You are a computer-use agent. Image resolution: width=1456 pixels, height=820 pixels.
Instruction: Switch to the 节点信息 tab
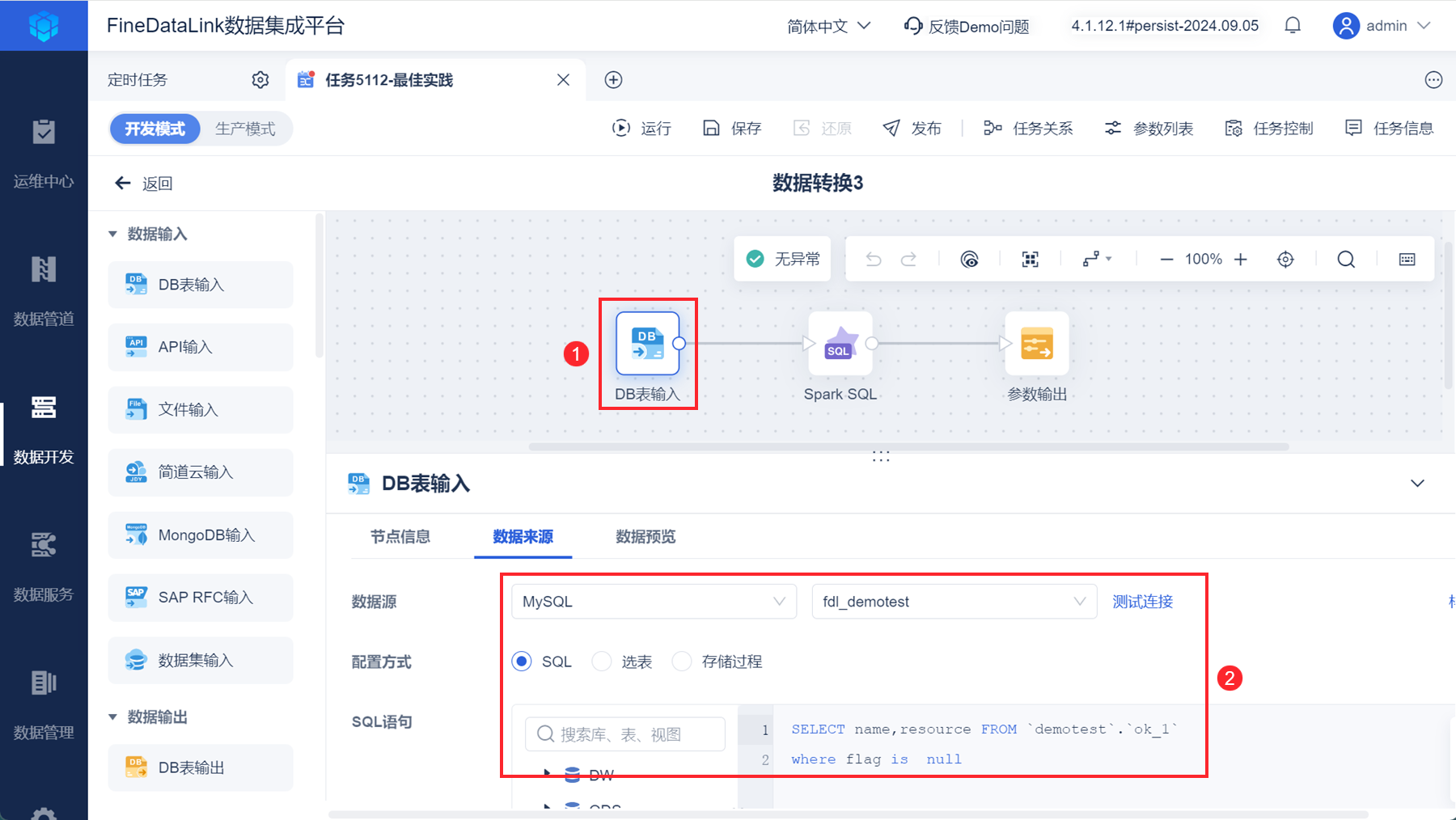[400, 537]
